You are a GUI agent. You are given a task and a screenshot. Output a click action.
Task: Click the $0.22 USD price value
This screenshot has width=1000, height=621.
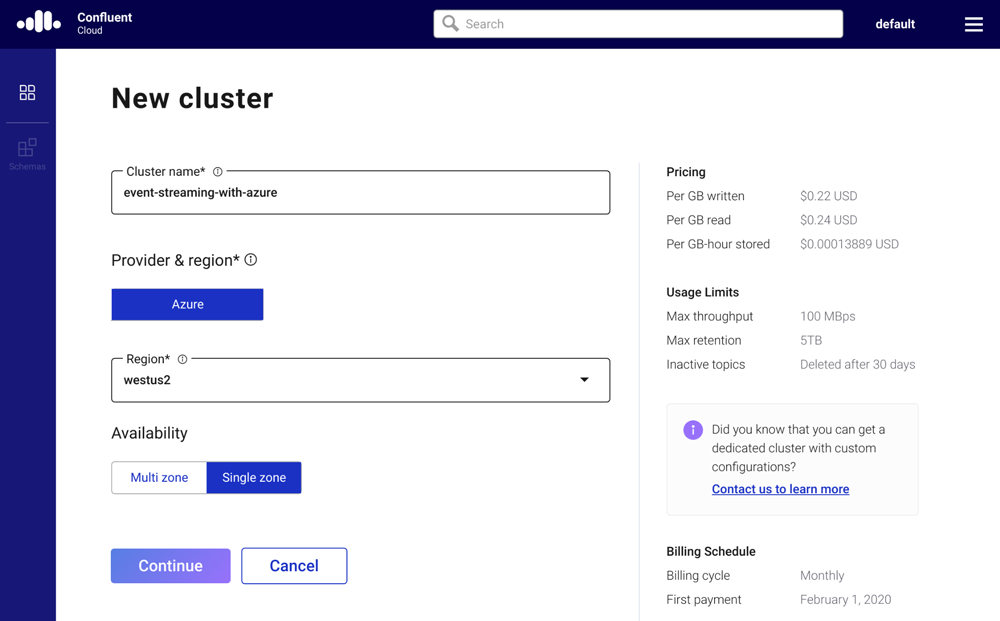(x=828, y=196)
